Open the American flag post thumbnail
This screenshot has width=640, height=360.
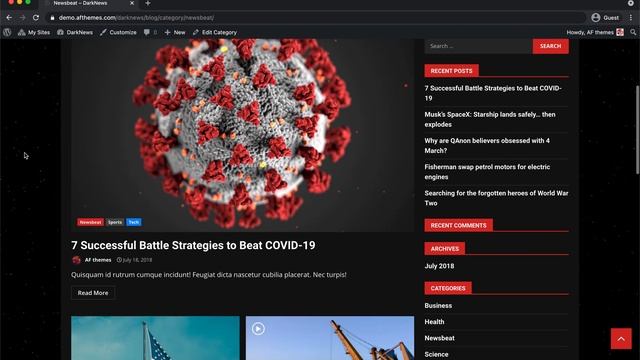click(155, 338)
